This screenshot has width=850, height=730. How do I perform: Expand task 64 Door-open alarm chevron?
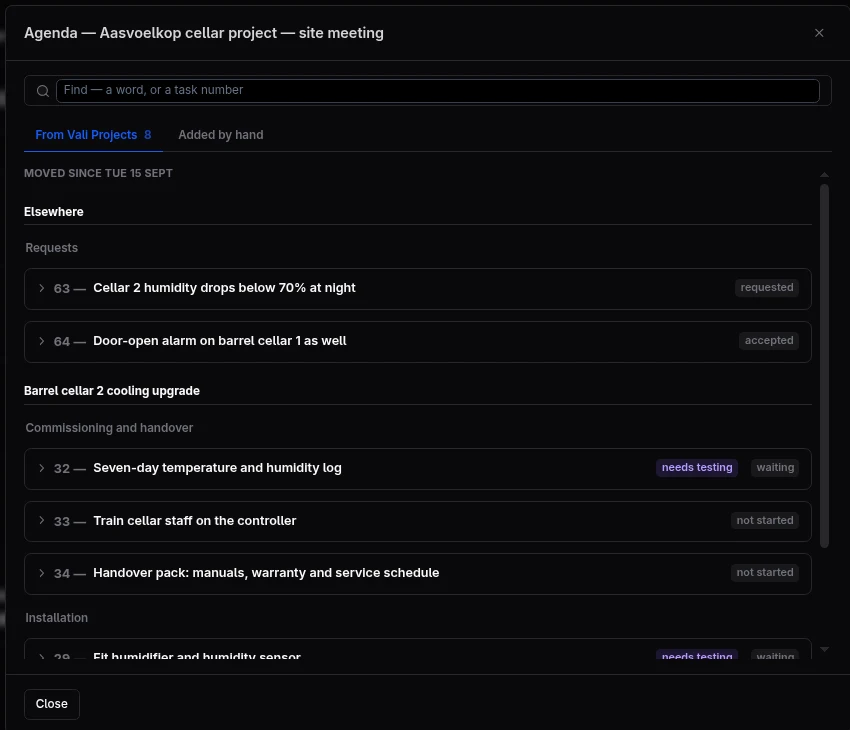pyautogui.click(x=41, y=341)
